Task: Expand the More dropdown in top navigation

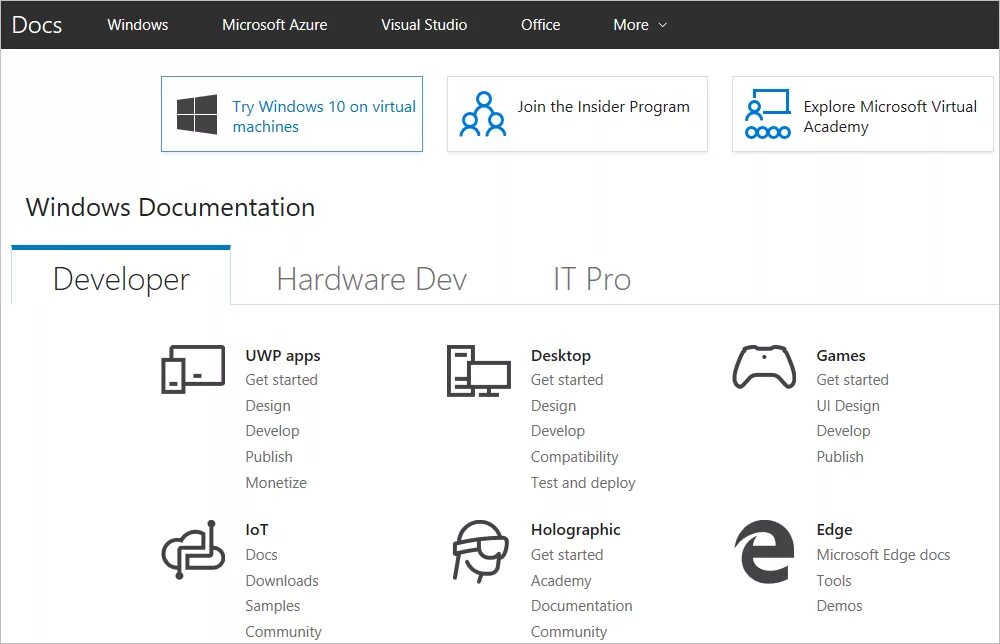Action: 640,25
